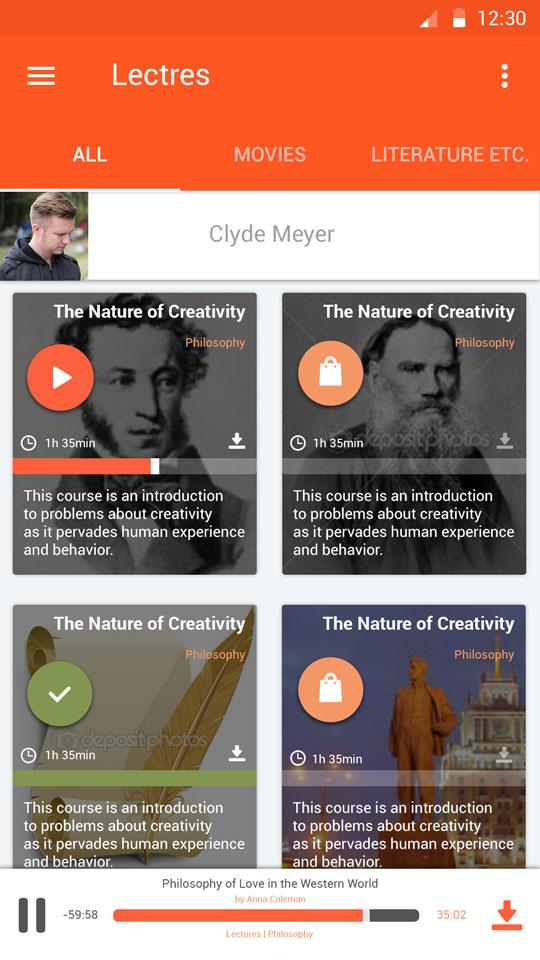540x960 pixels.
Task: Open the author link by Anna Coleman
Action: (270, 899)
